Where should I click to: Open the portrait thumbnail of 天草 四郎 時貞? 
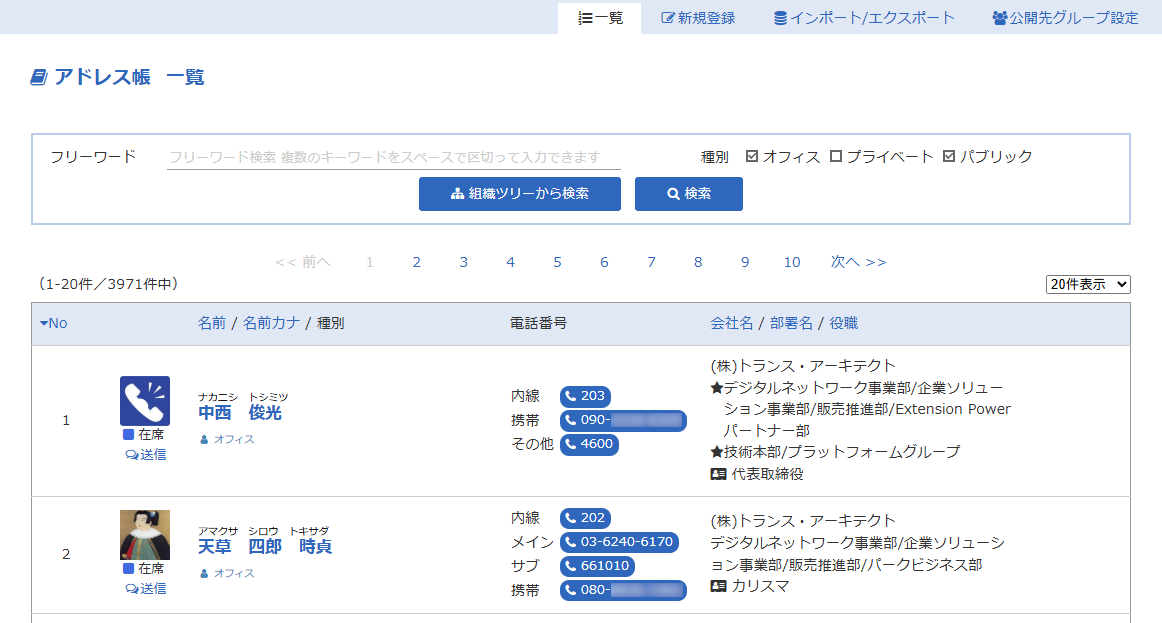[144, 535]
